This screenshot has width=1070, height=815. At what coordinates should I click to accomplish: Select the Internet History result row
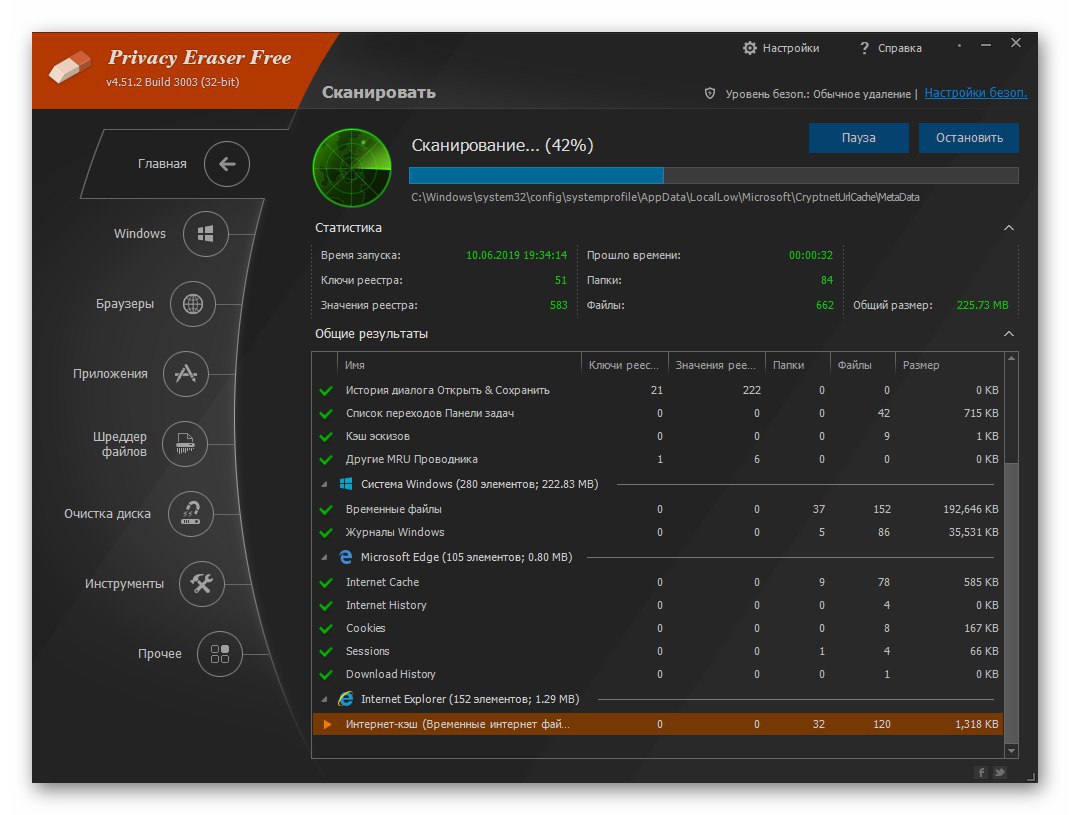[658, 605]
